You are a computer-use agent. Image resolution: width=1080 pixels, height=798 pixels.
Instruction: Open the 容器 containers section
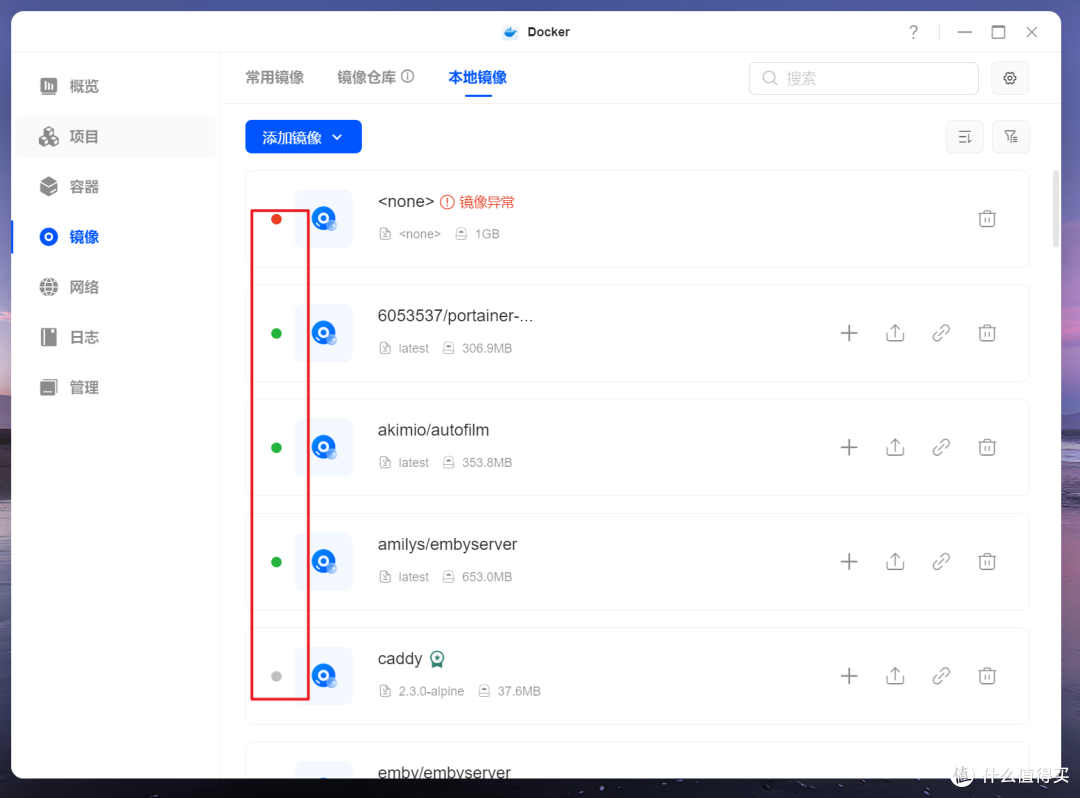pos(69,187)
